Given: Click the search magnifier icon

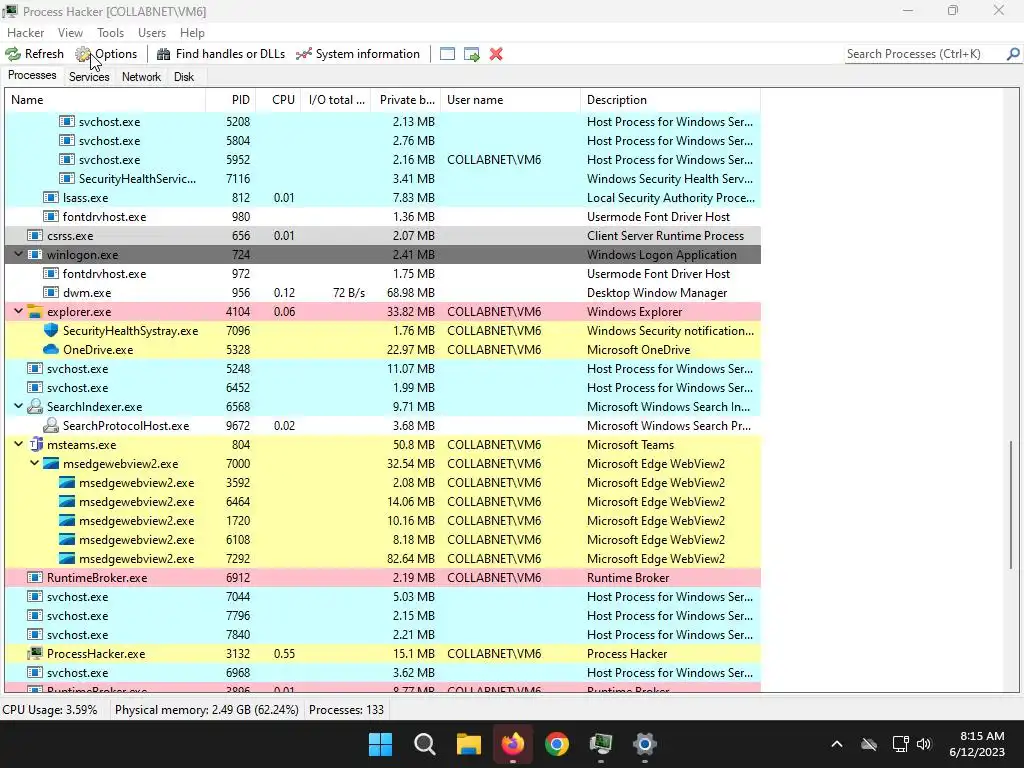Looking at the screenshot, I should click(1013, 54).
